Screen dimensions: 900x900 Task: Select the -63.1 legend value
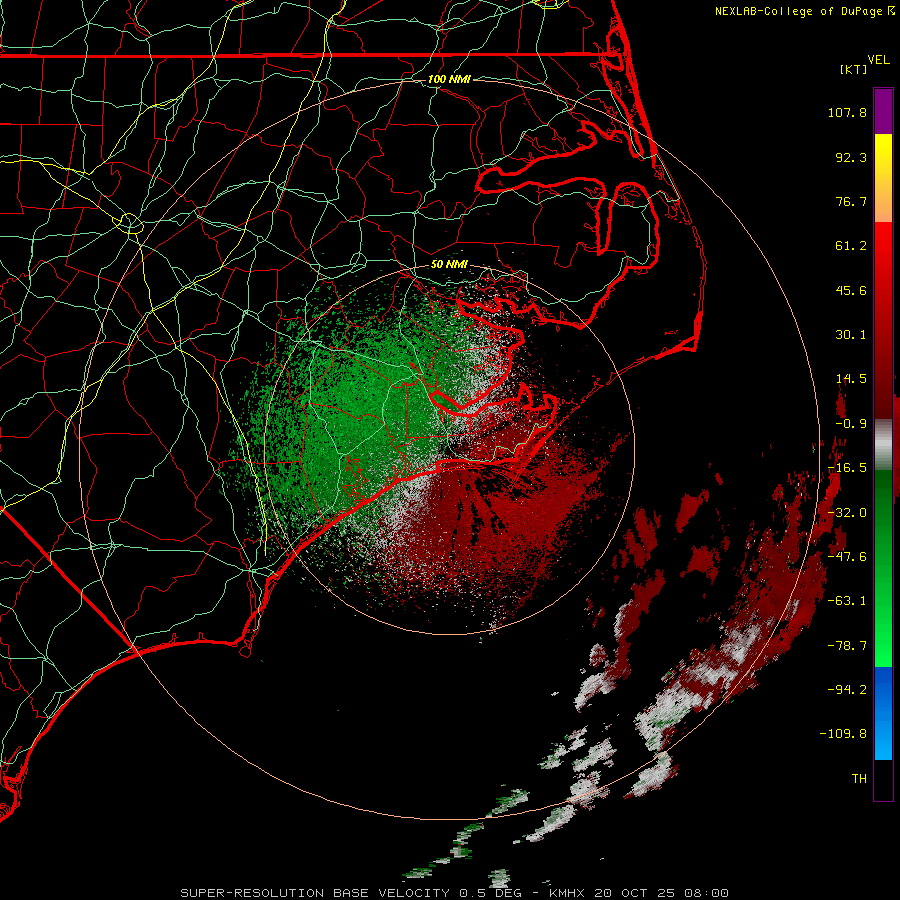pos(847,601)
